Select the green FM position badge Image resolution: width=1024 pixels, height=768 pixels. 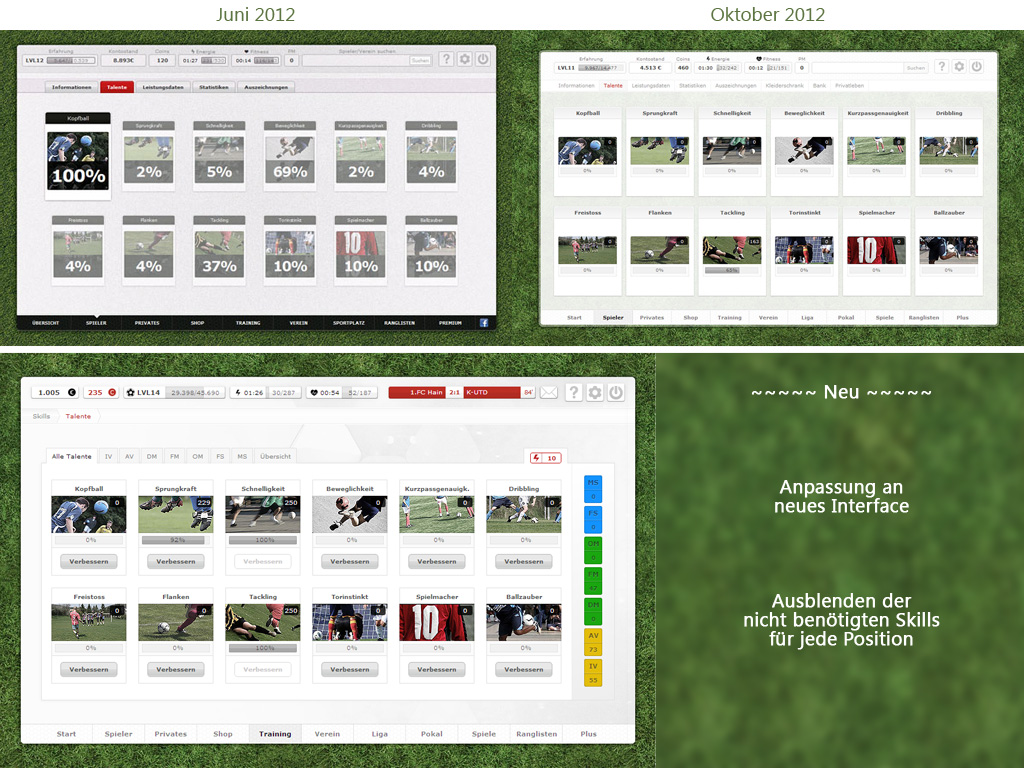[x=593, y=580]
